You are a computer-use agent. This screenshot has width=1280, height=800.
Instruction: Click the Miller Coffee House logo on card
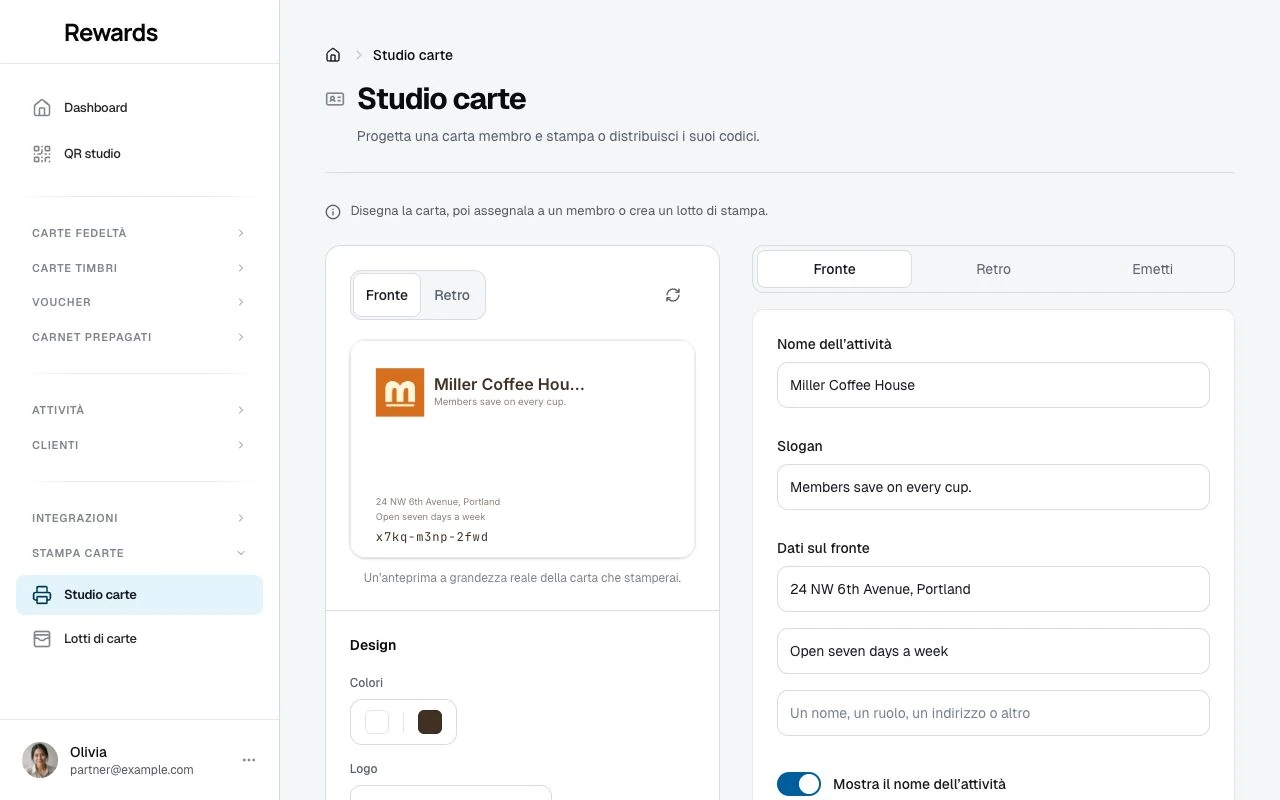[x=400, y=392]
